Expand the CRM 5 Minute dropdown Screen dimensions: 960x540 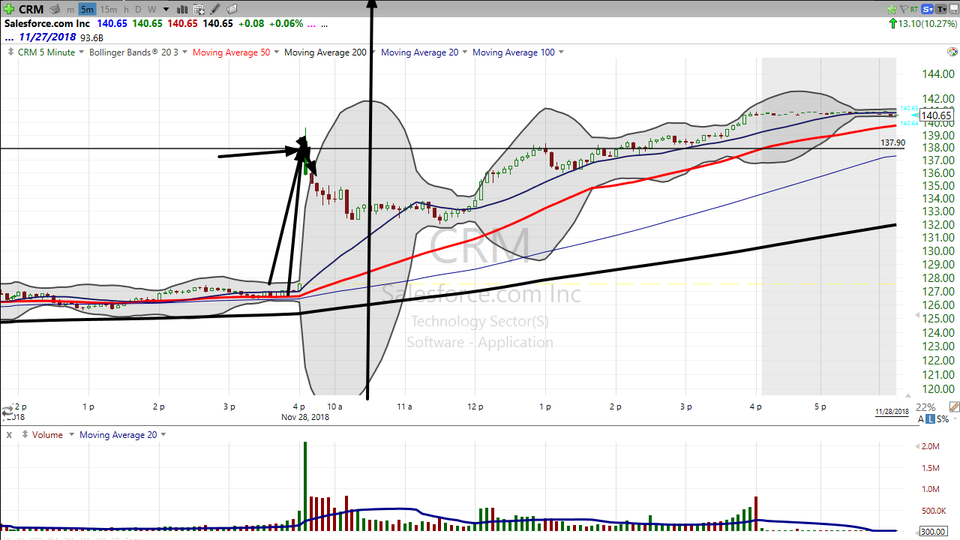(x=81, y=52)
